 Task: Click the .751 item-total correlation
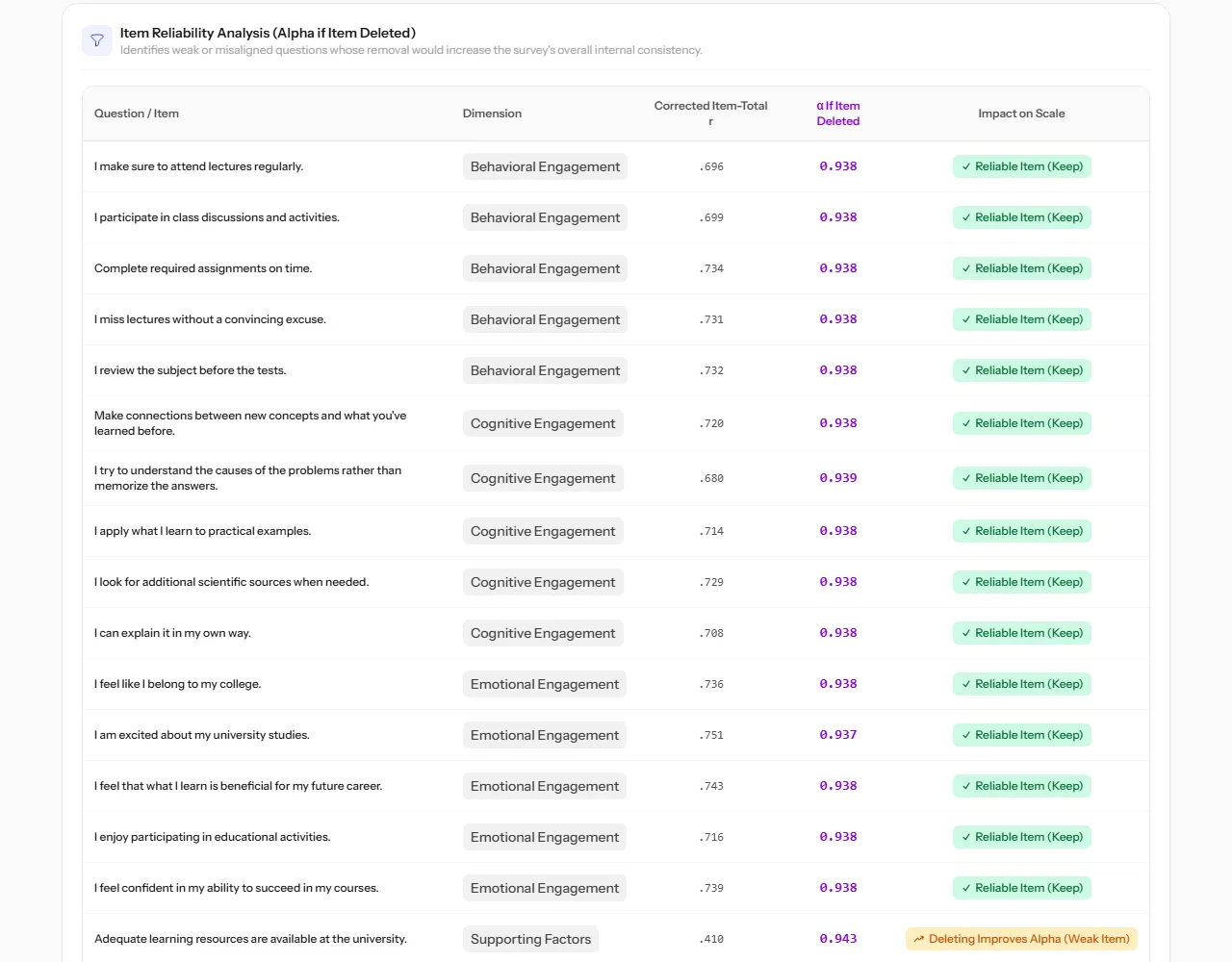click(711, 735)
